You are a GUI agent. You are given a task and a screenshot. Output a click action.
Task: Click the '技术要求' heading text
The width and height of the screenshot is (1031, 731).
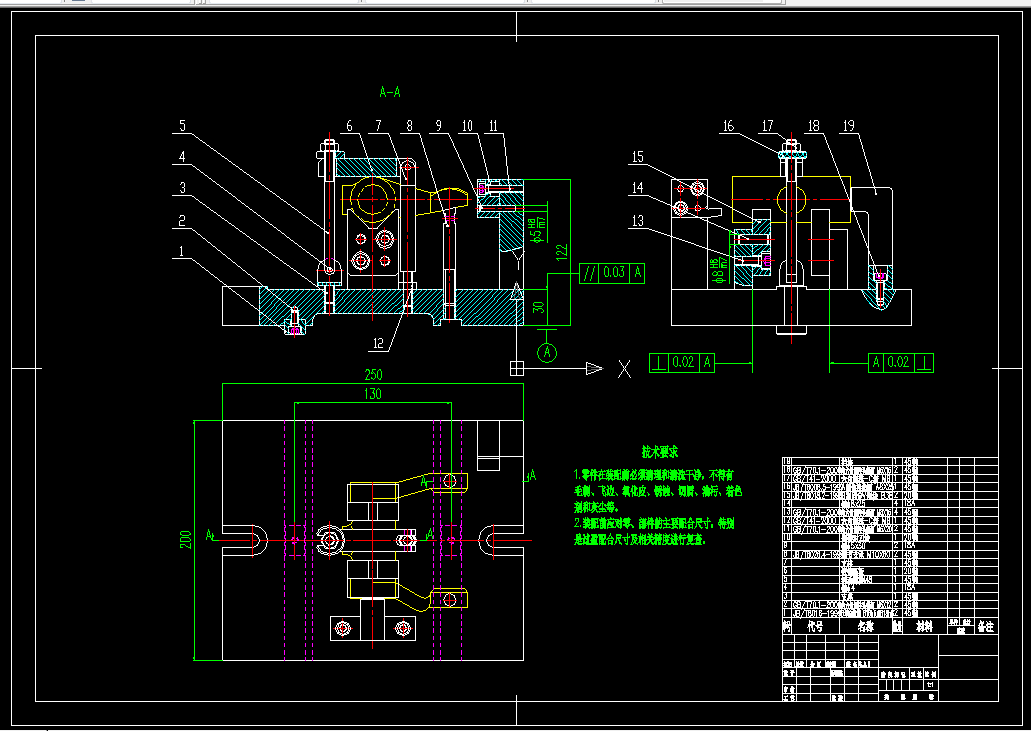(660, 452)
